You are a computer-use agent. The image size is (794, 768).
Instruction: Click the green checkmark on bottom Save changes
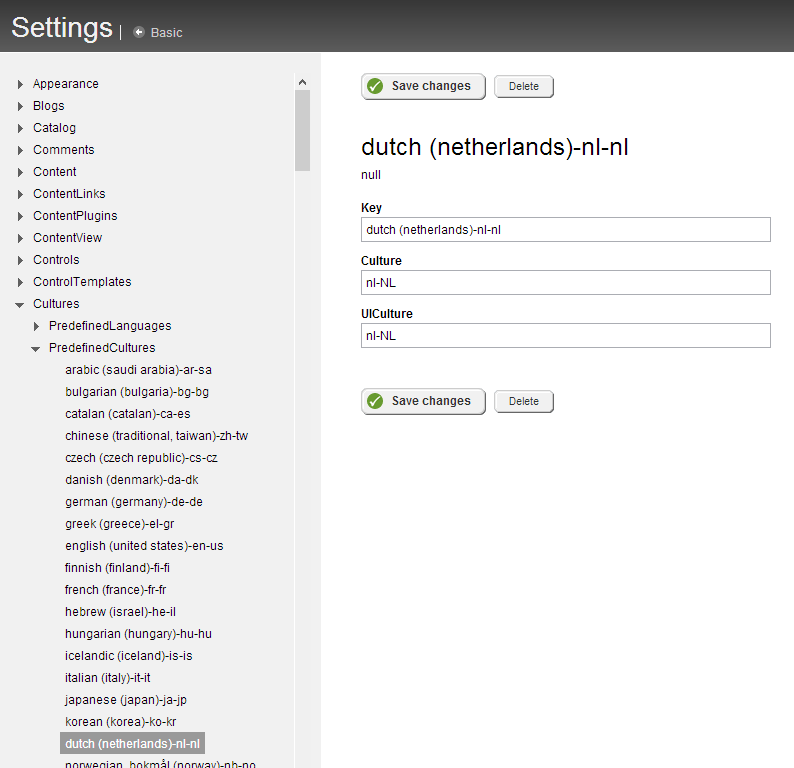point(375,401)
